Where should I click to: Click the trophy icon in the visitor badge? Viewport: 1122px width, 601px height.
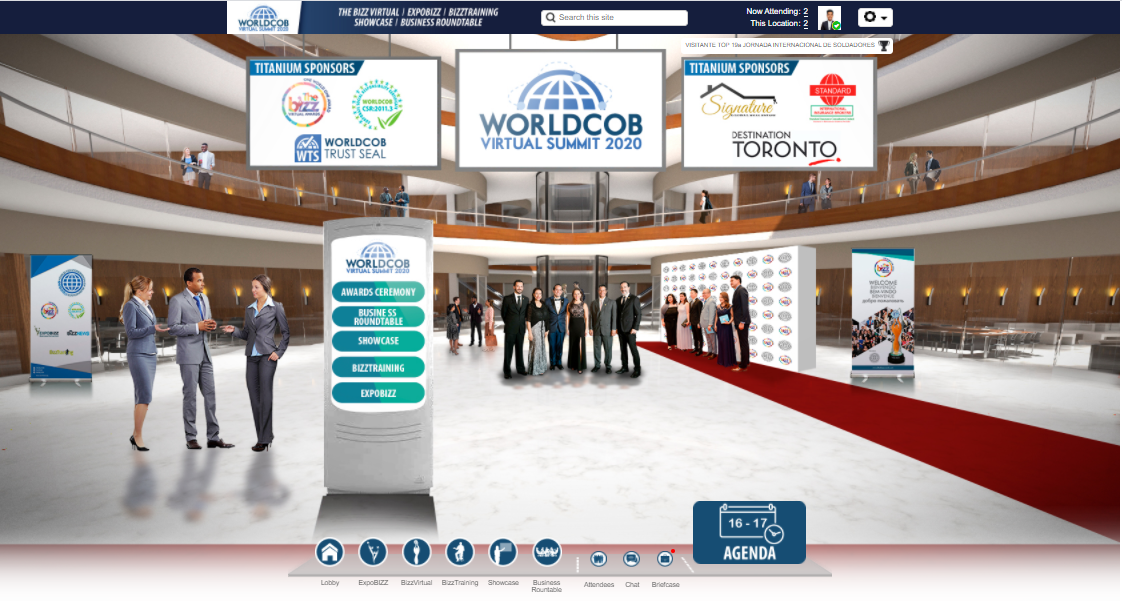point(884,46)
